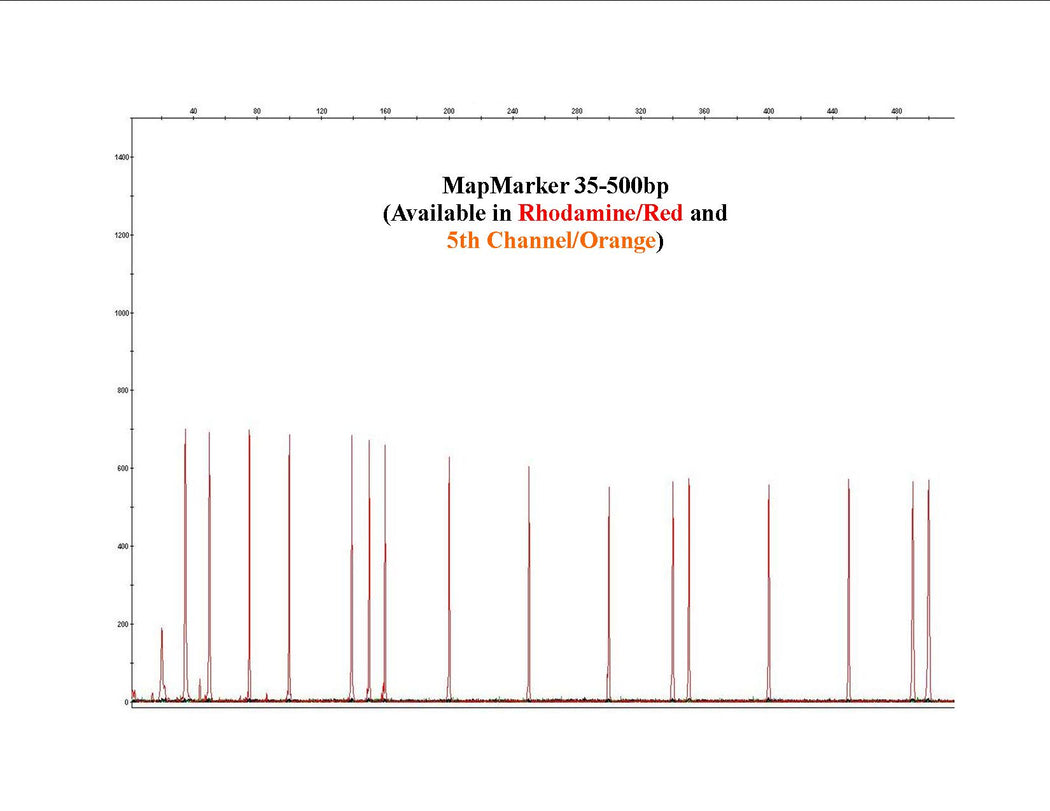Click the x-axis label 40
This screenshot has width=1050, height=811.
tap(193, 110)
